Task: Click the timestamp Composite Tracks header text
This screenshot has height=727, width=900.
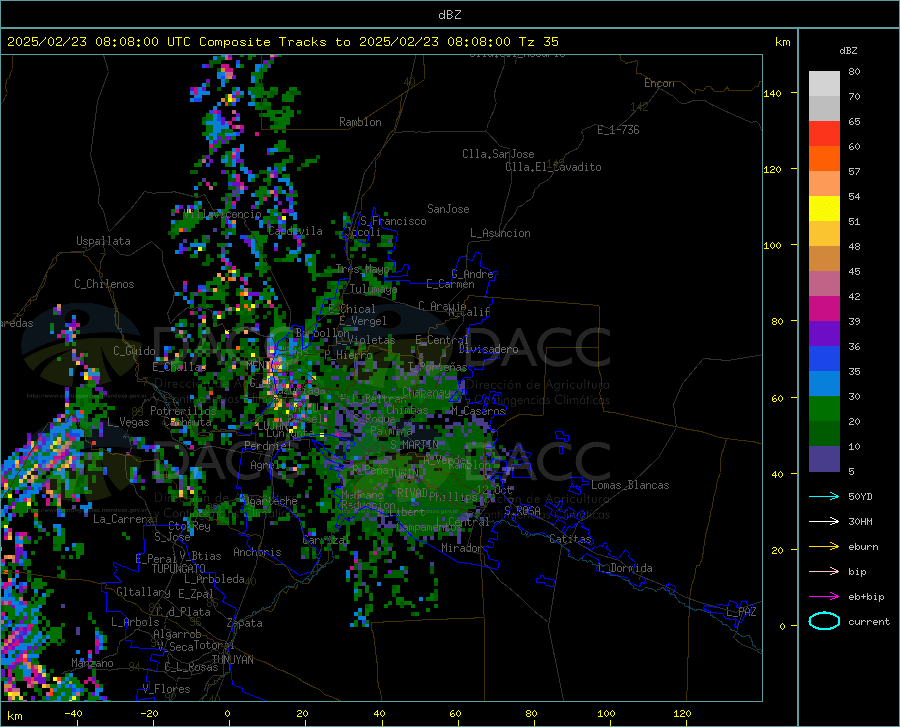Action: click(x=282, y=42)
